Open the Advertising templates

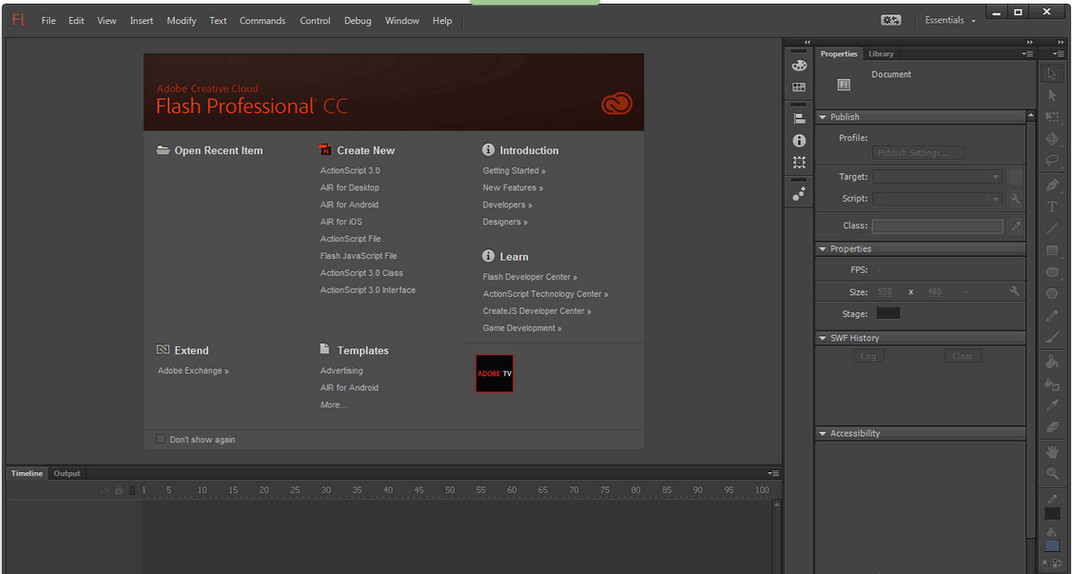342,370
